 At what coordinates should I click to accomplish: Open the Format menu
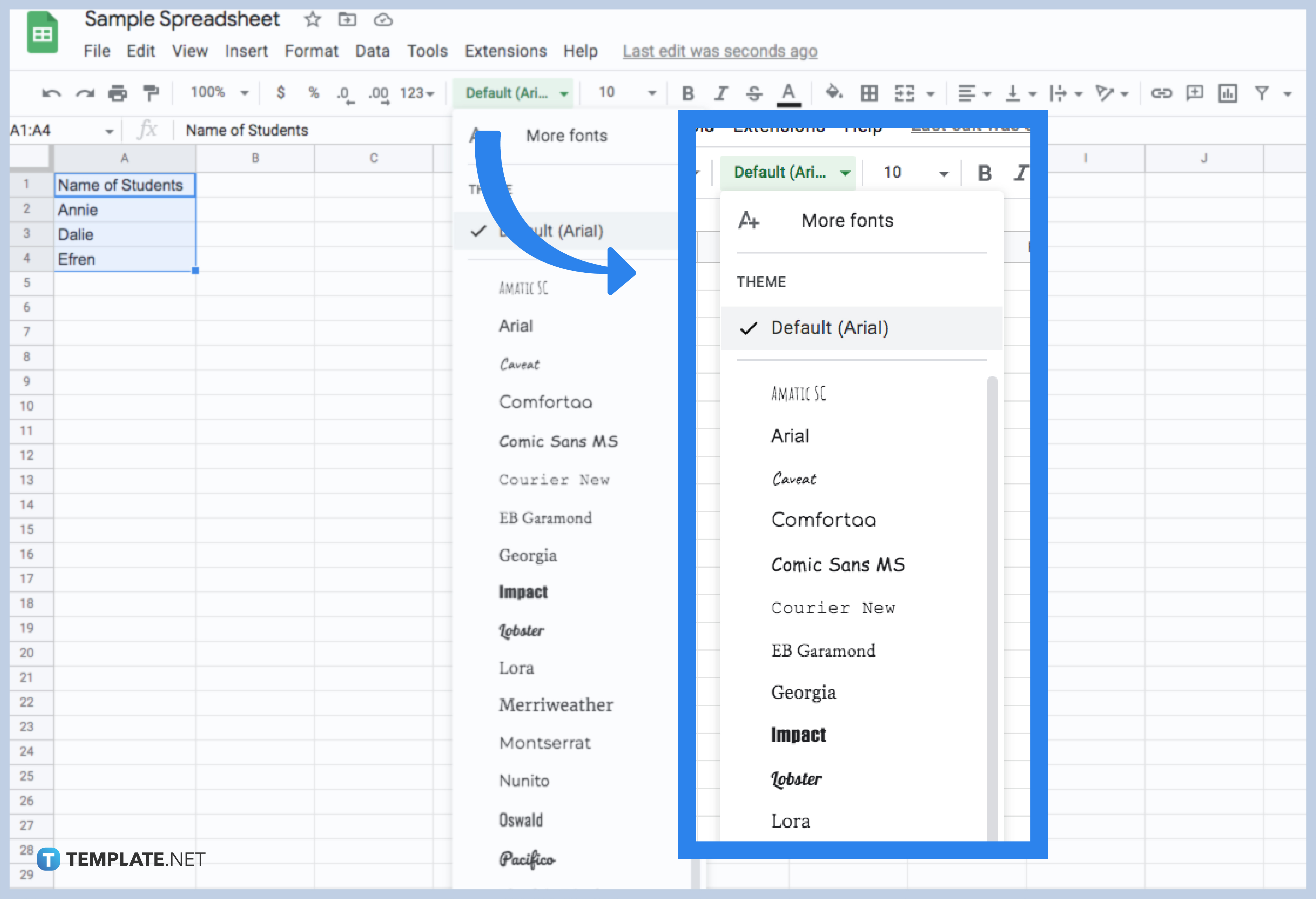tap(312, 51)
